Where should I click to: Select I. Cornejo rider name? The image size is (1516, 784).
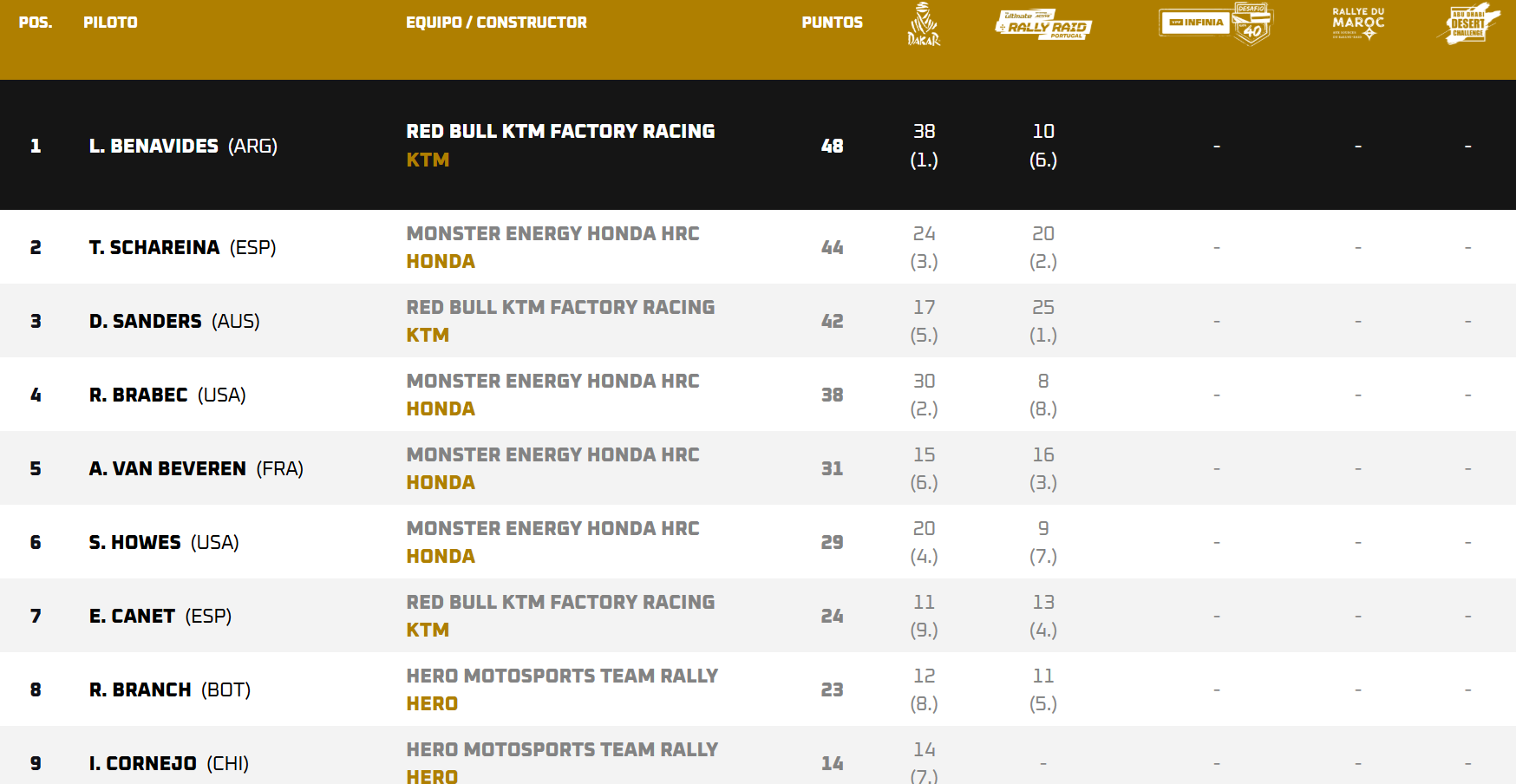point(169,763)
